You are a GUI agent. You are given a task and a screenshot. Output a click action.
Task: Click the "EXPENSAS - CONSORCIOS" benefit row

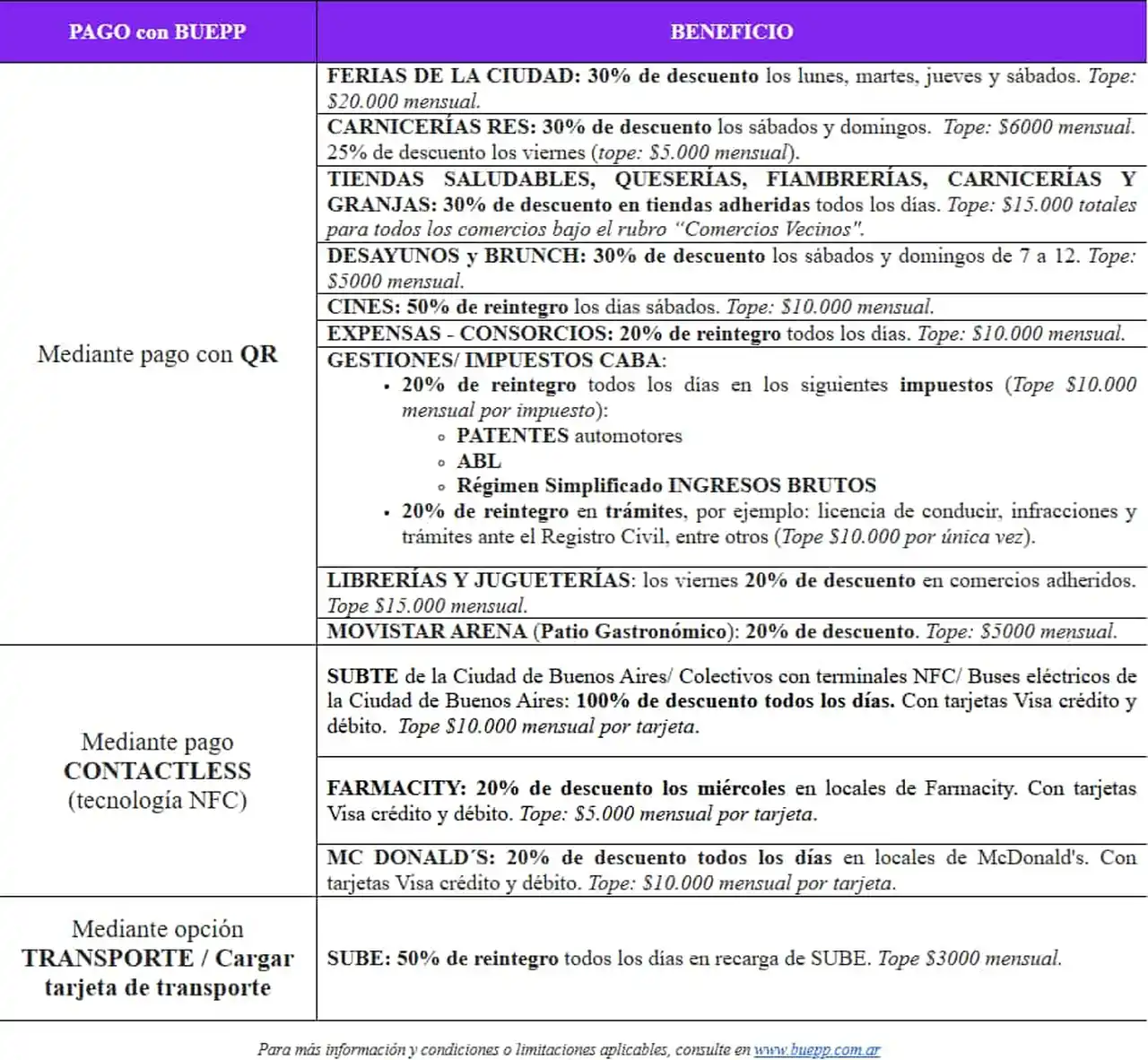pyautogui.click(x=732, y=334)
